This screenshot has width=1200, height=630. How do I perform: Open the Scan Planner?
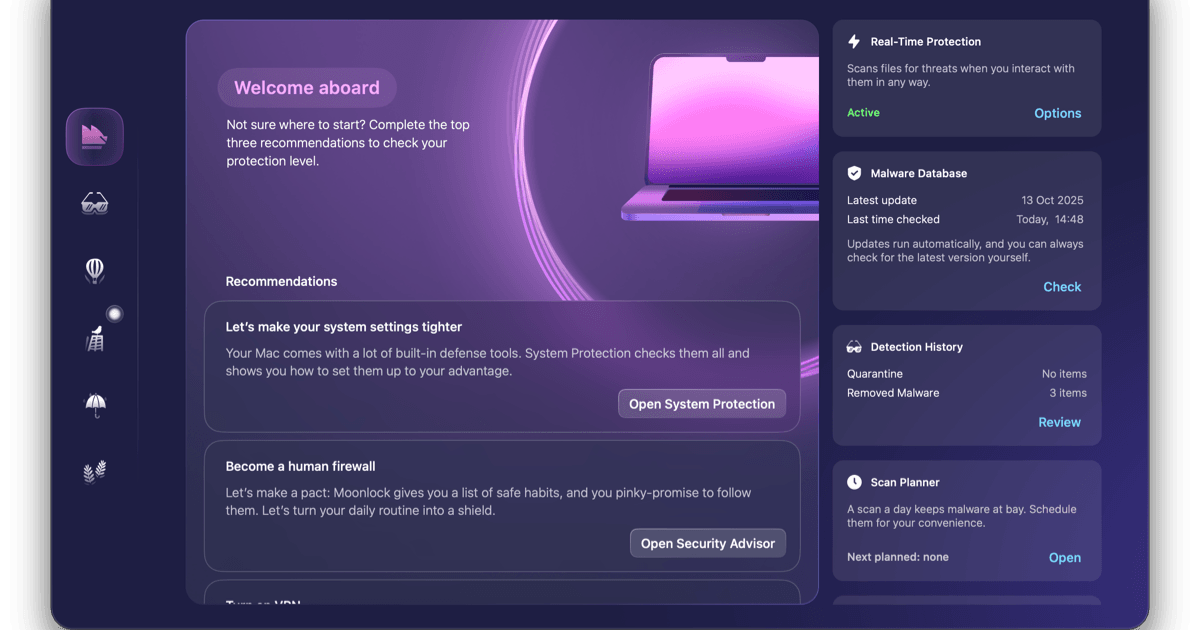coord(1065,558)
